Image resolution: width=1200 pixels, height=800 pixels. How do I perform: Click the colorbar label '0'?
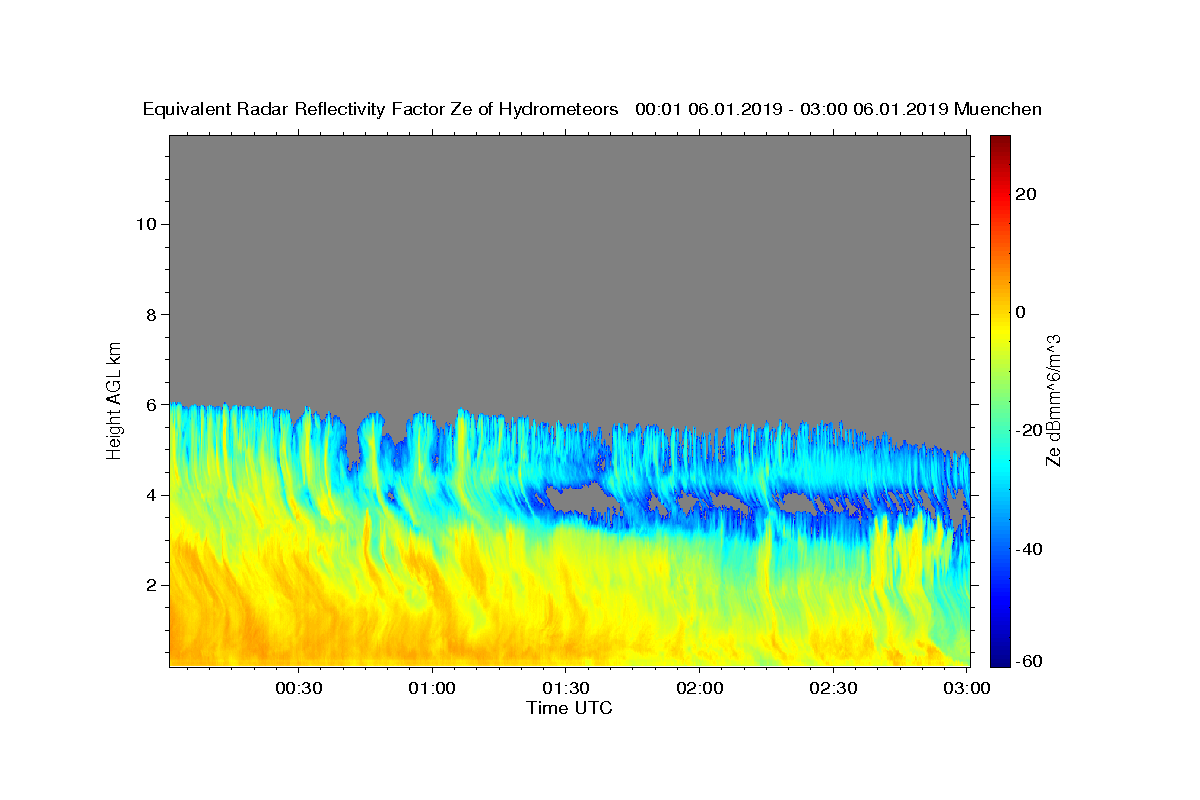1019,312
